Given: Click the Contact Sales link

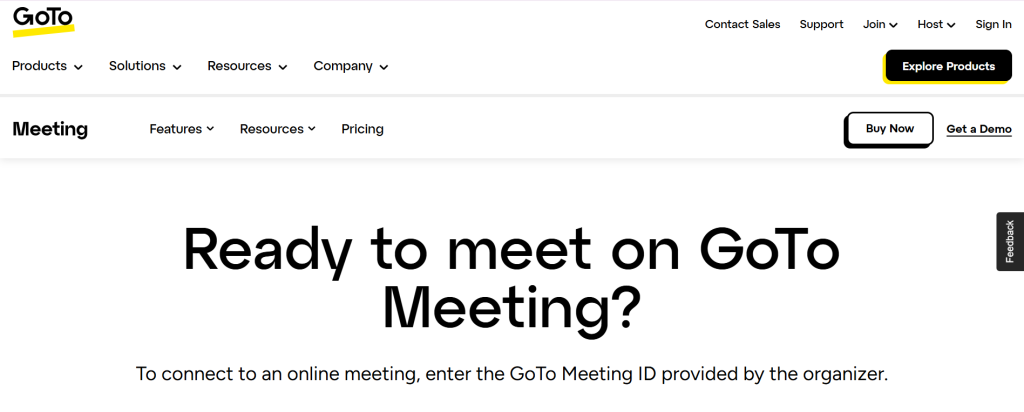Looking at the screenshot, I should tap(742, 24).
